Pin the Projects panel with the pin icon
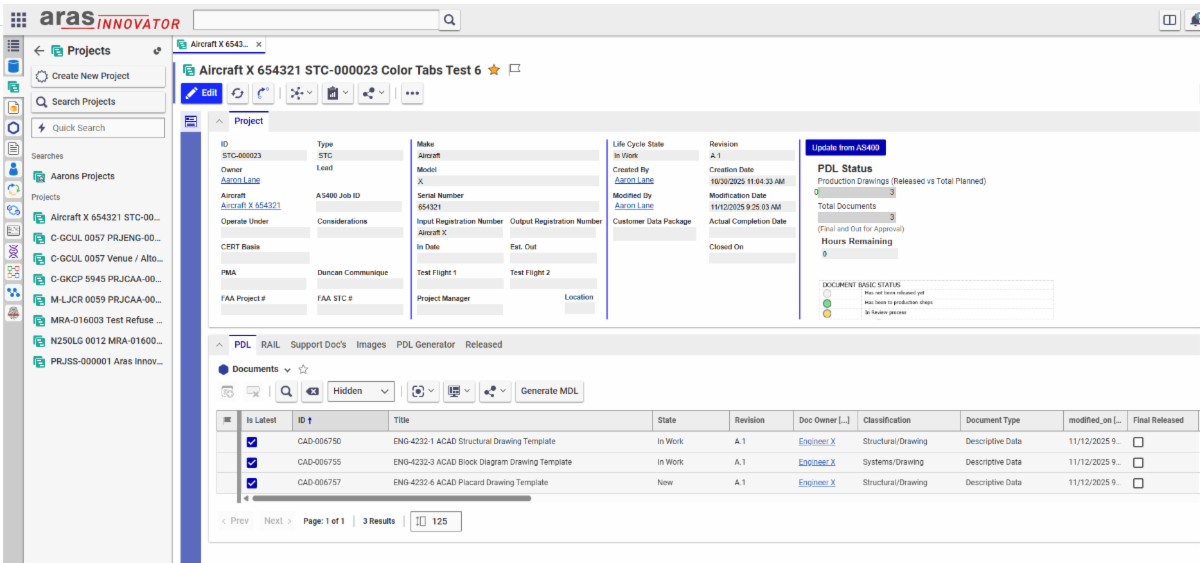1200x563 pixels. pos(157,51)
